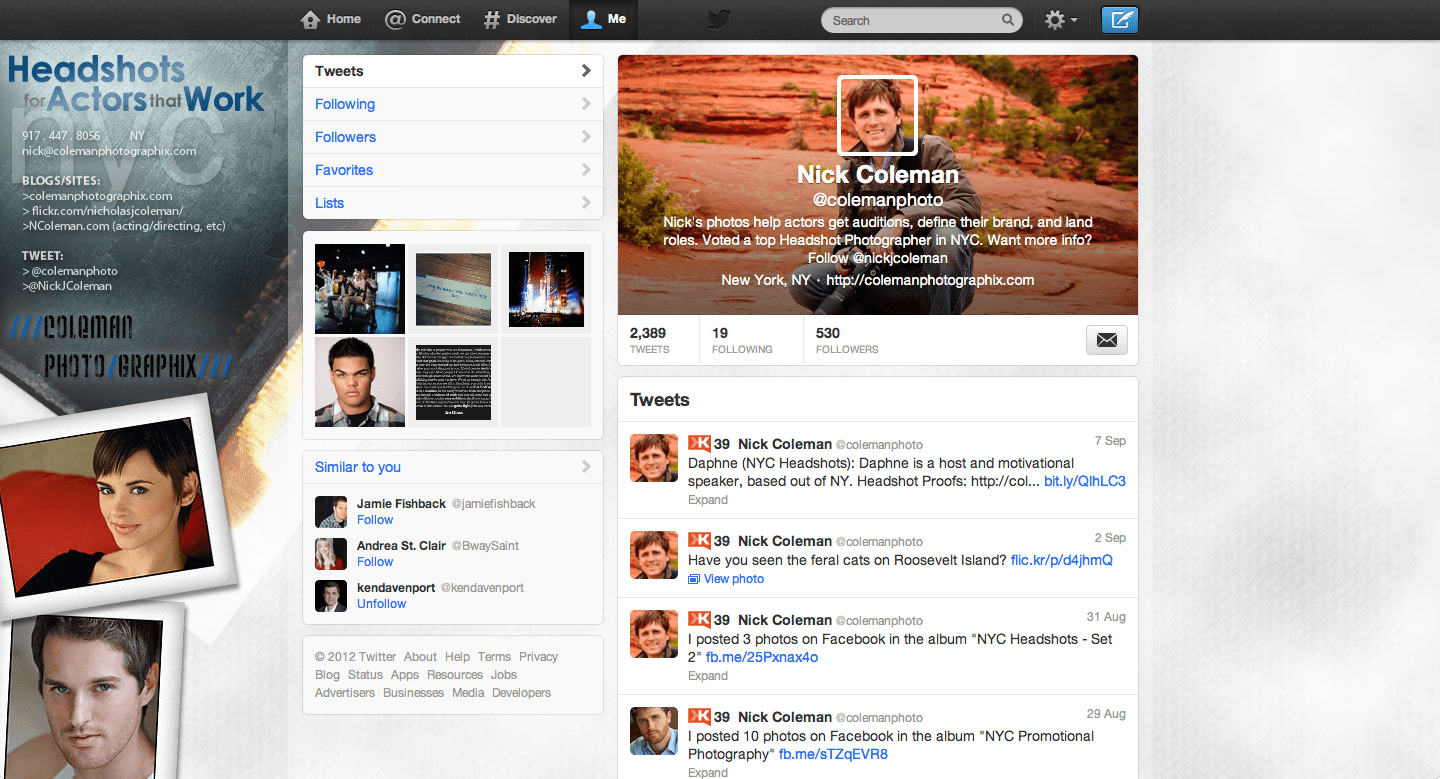Follow Jamie Fishback

pyautogui.click(x=375, y=519)
